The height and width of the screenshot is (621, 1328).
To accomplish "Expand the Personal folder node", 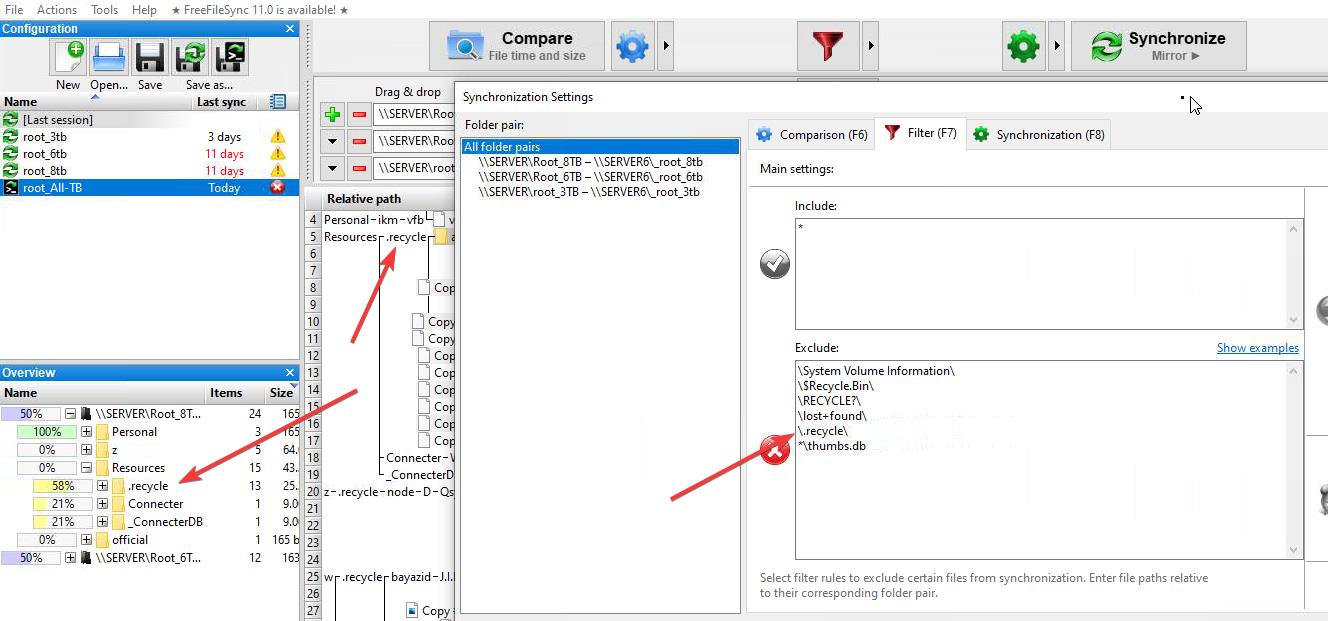I will tap(86, 432).
